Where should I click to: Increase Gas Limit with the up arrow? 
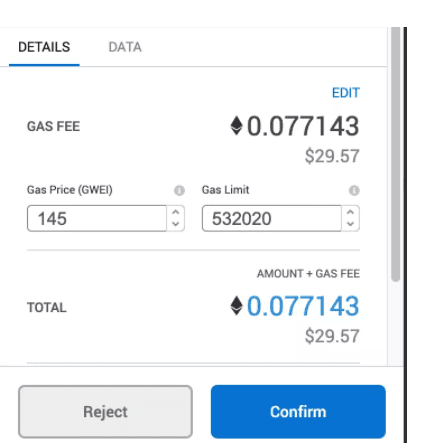(350, 212)
